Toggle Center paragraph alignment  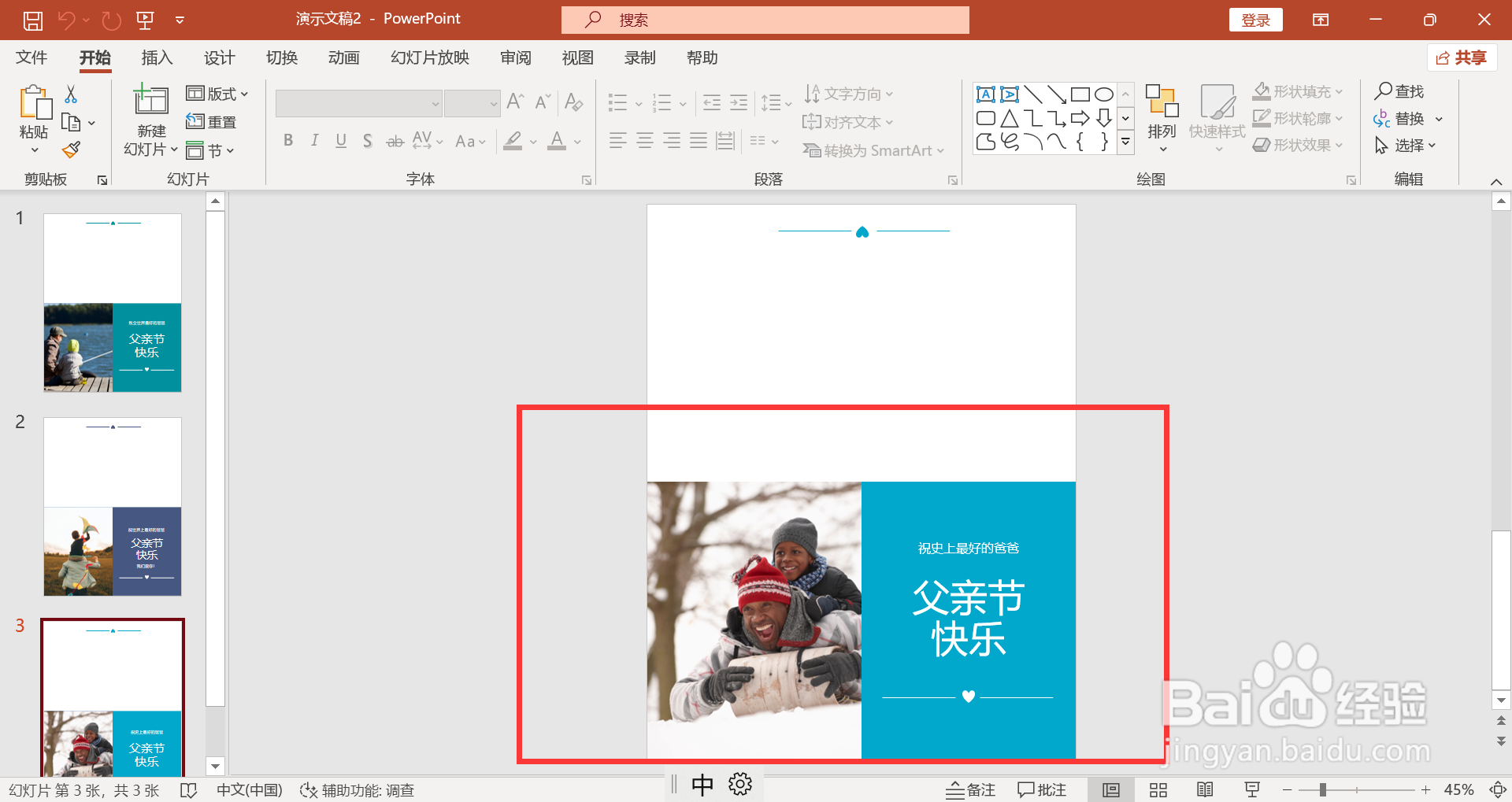click(x=645, y=141)
